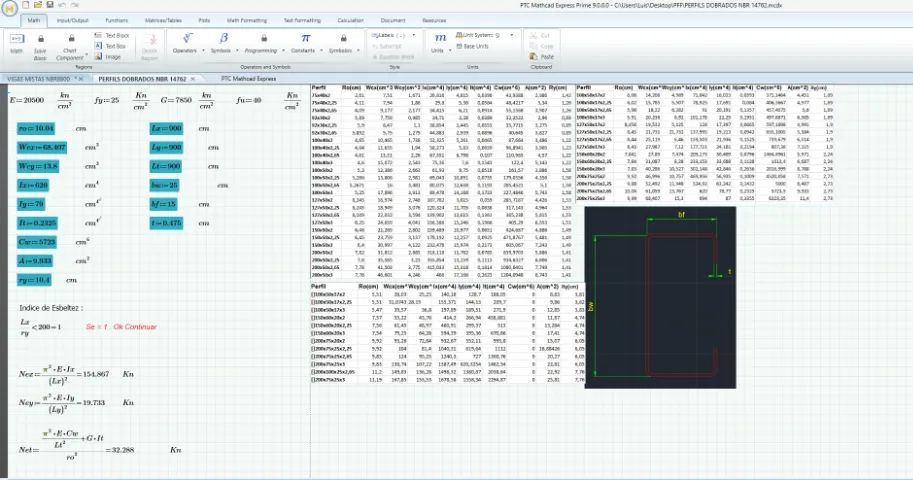Select the Wex:=68.407 input region
The image size is (913, 480).
click(x=42, y=147)
